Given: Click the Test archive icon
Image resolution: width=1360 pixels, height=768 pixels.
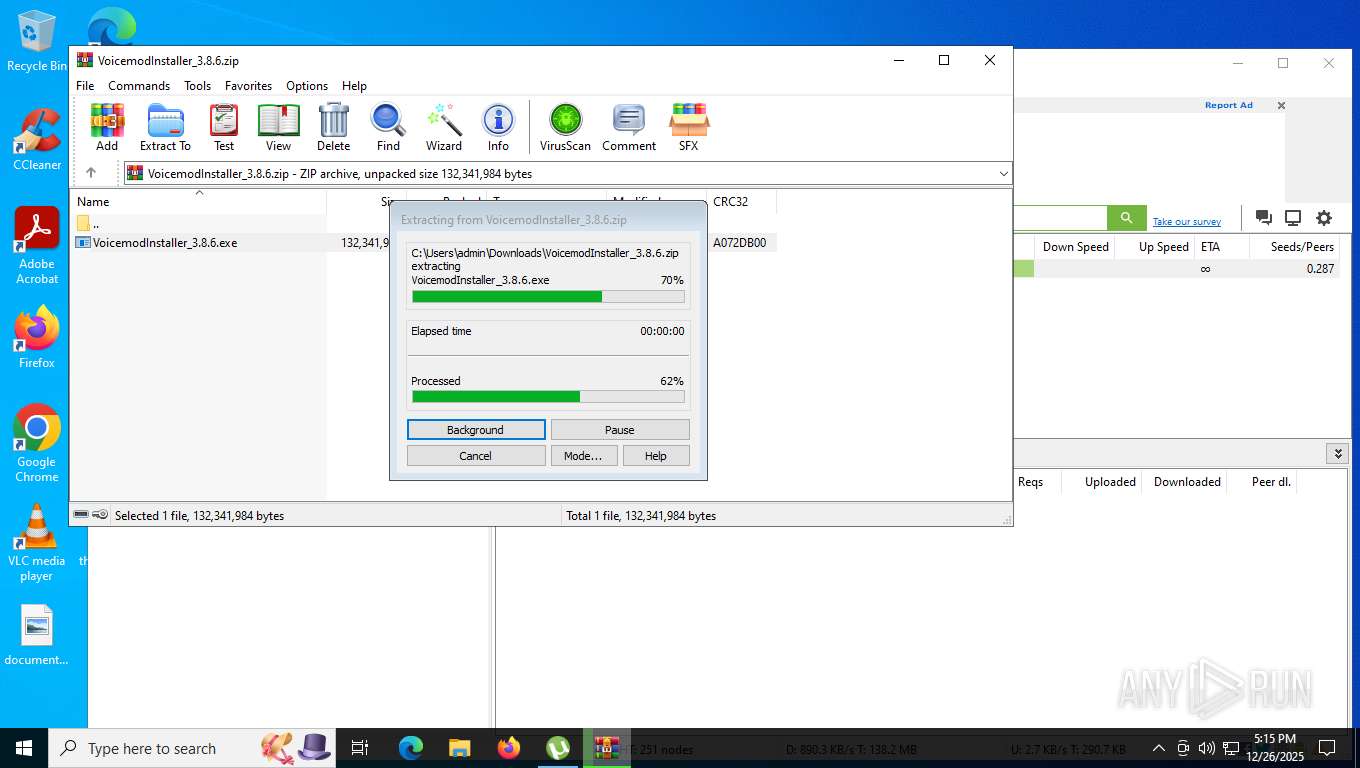Looking at the screenshot, I should pos(224,127).
